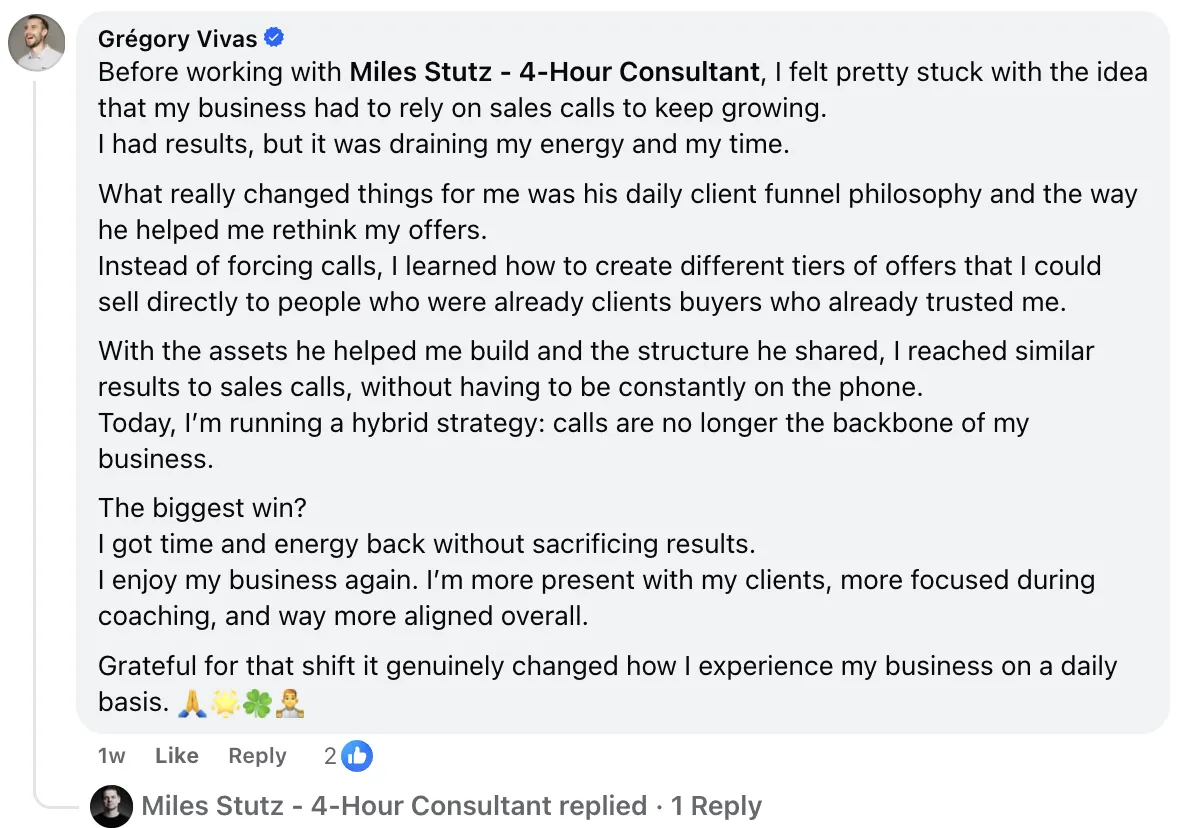Click the sun emoji in the comment

[x=225, y=704]
